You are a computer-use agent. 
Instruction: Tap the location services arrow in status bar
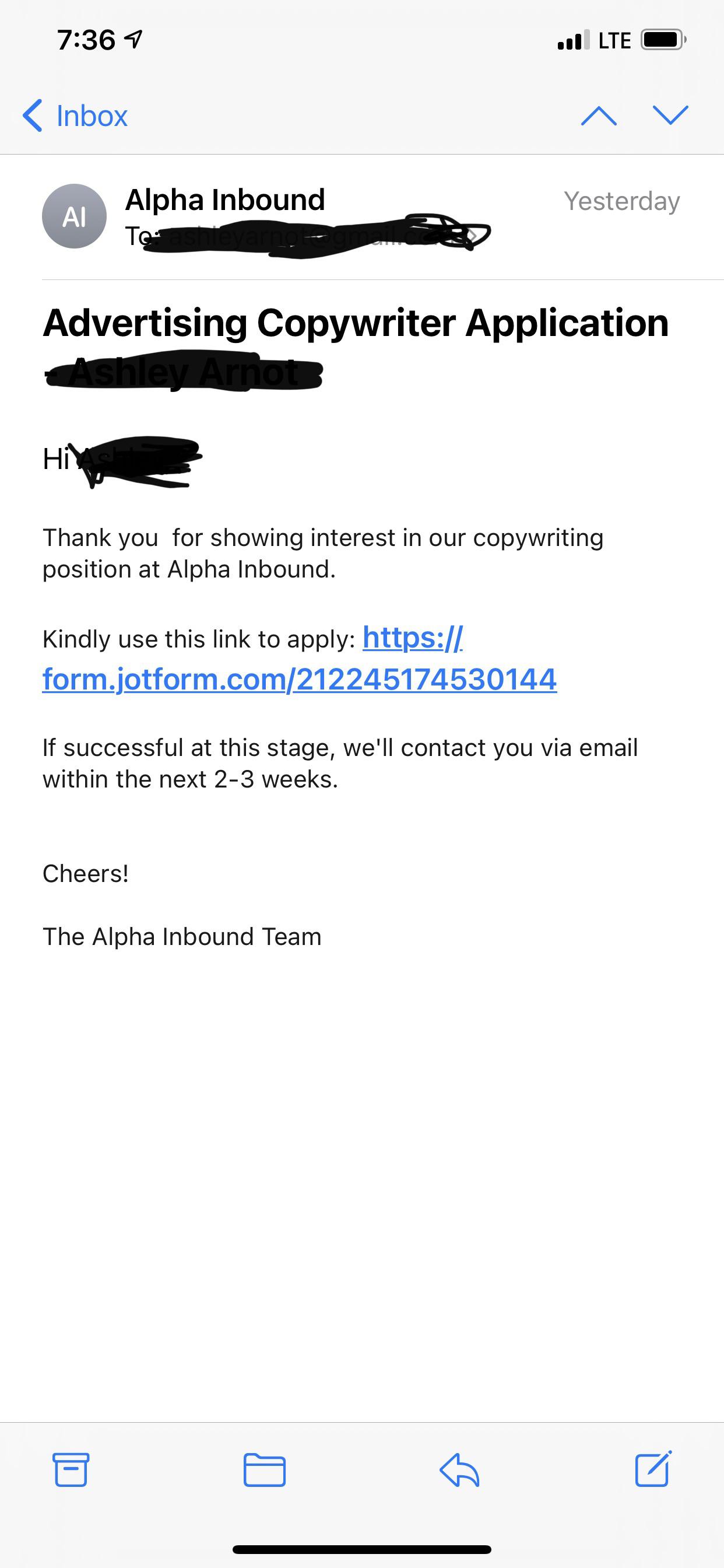coord(133,38)
